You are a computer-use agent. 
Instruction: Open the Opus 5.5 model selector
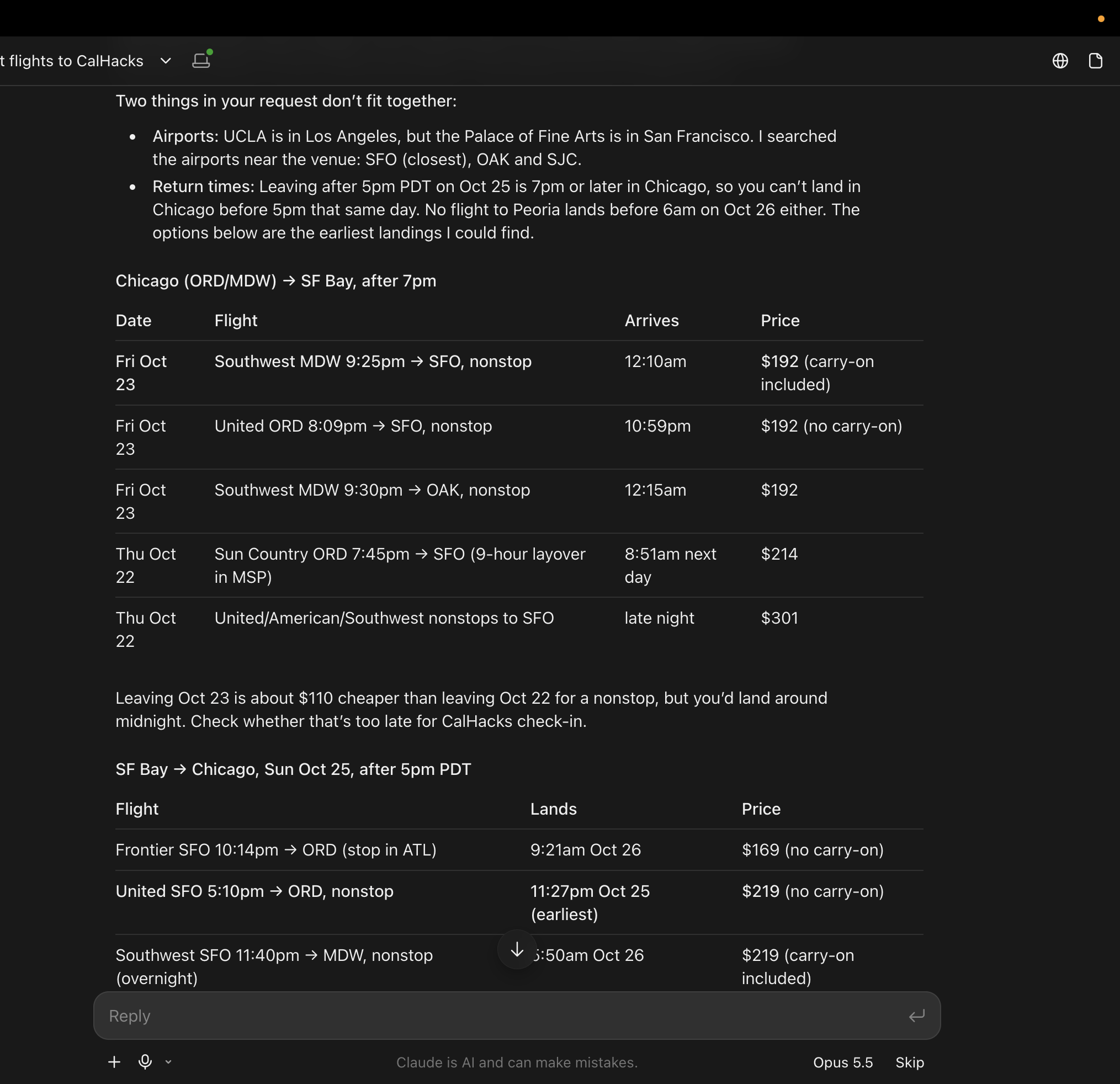coord(843,1062)
